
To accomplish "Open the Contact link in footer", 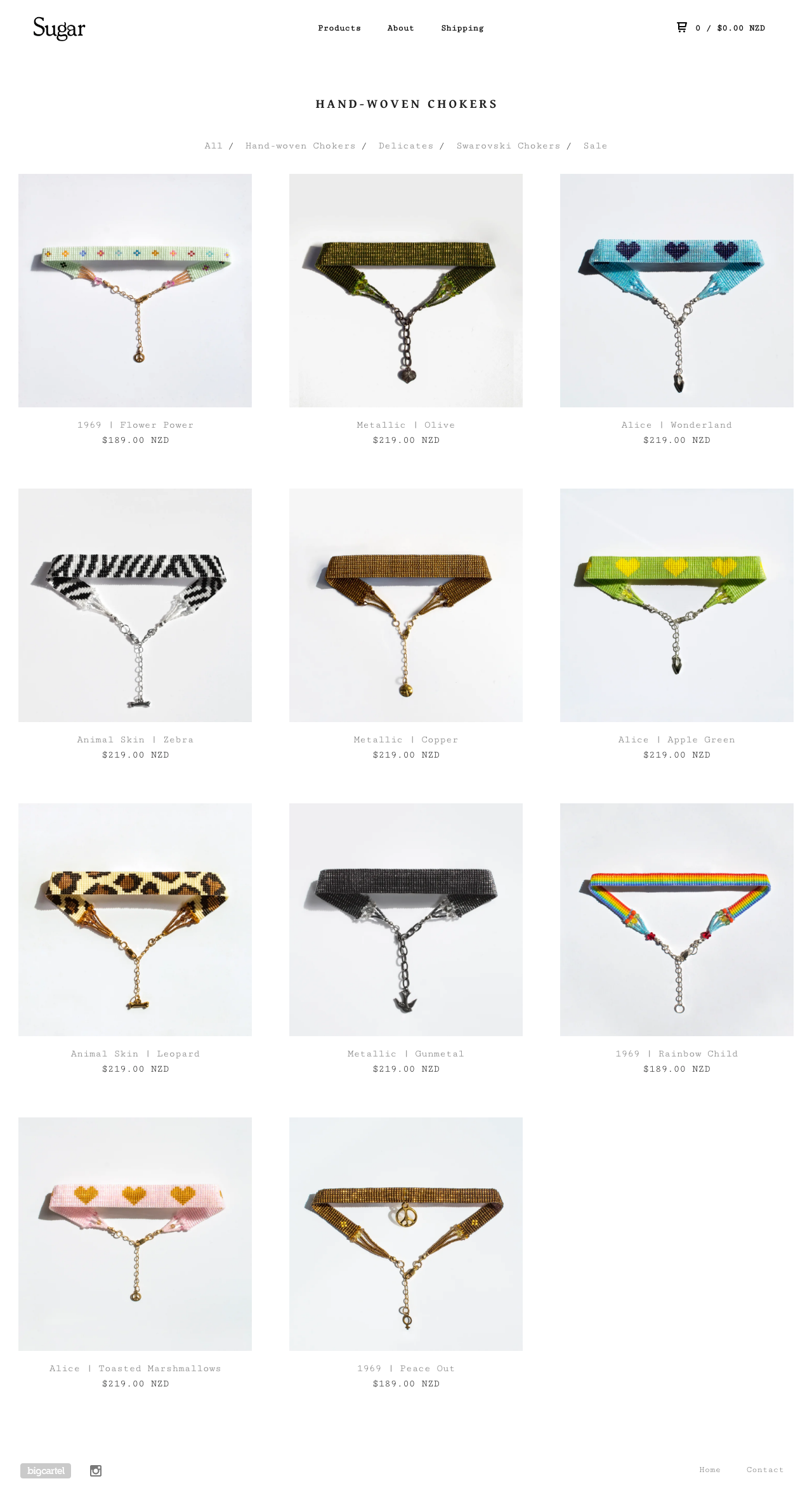I will (765, 1470).
